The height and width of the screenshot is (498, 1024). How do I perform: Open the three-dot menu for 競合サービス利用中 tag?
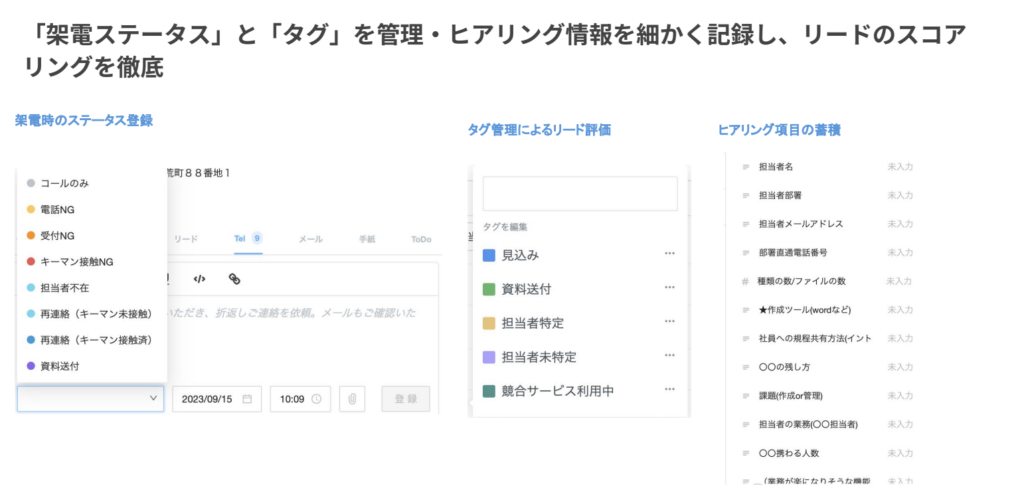[669, 391]
